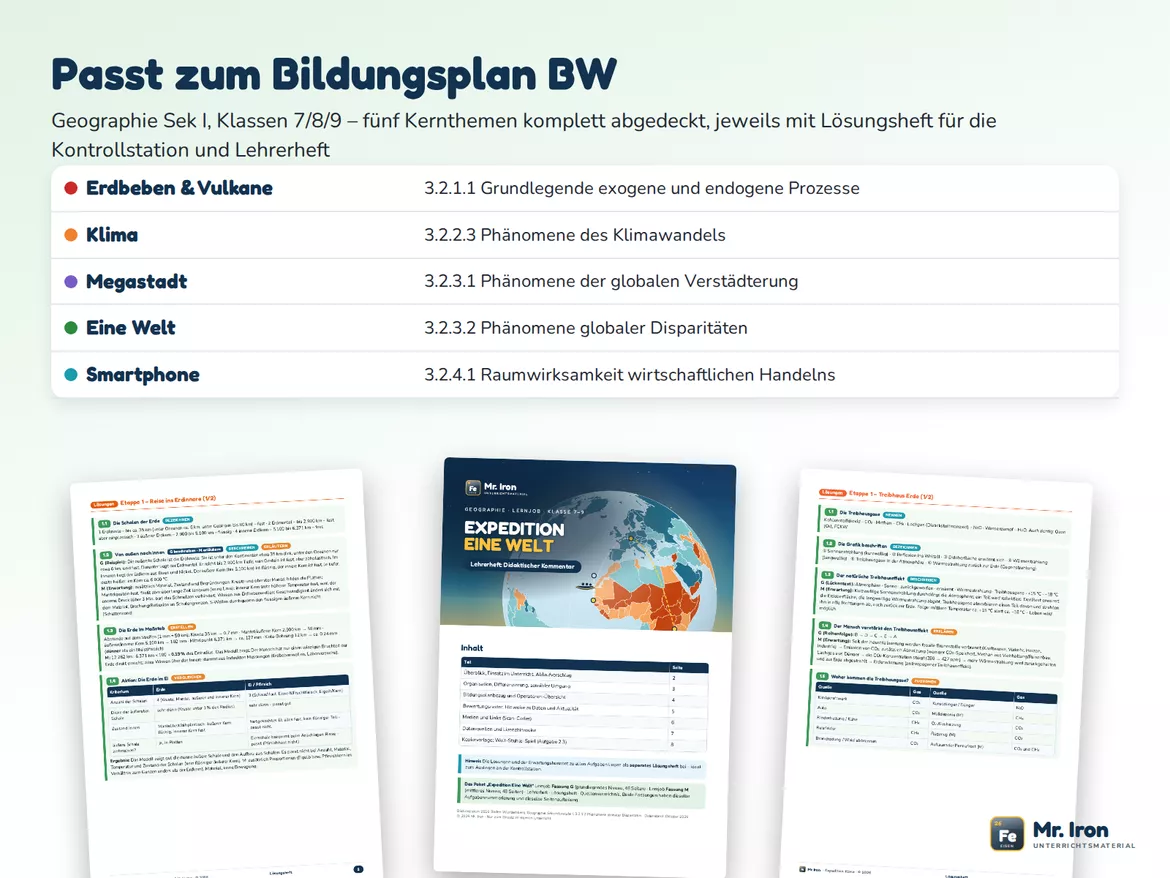Click the Fe logo on the Expedition cover
The image size is (1170, 878).
click(472, 488)
